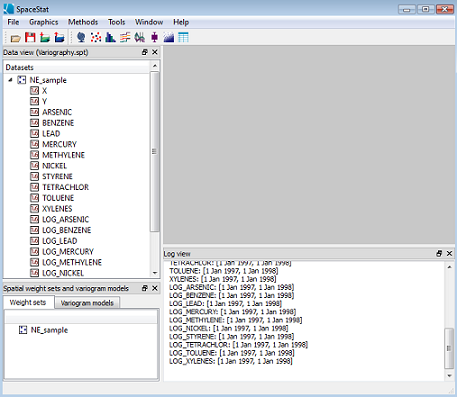Viewport: 457px width, 397px height.
Task: Click icon beside MERCURY variable
Action: tap(34, 144)
